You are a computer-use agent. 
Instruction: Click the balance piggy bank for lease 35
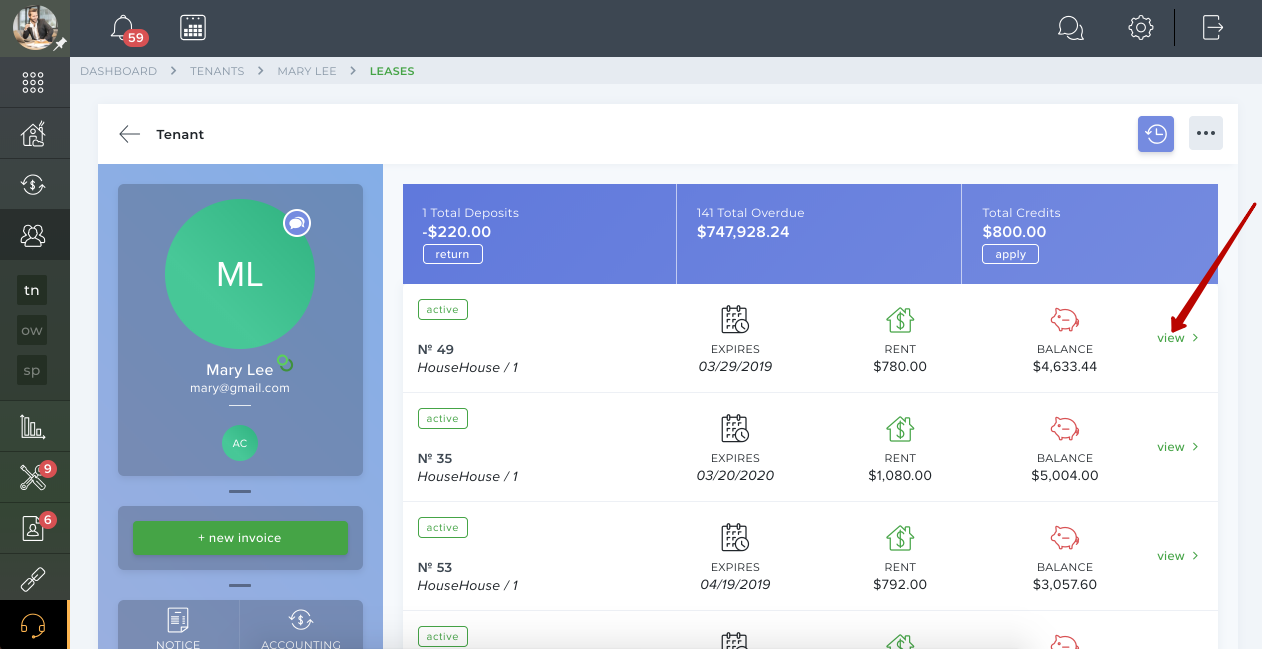1065,429
